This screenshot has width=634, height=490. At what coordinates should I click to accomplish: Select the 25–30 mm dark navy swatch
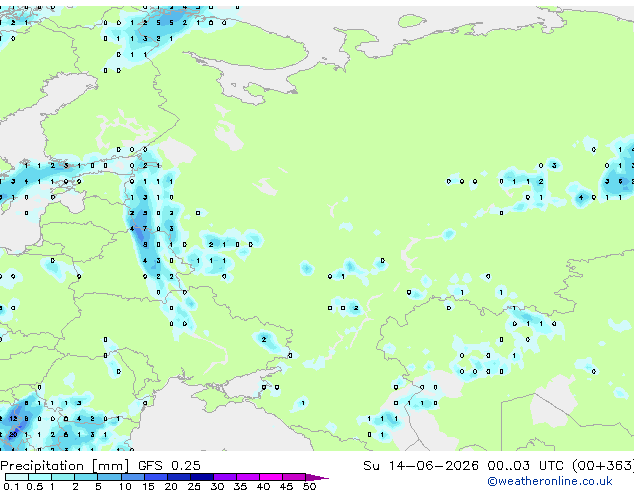click(x=201, y=477)
